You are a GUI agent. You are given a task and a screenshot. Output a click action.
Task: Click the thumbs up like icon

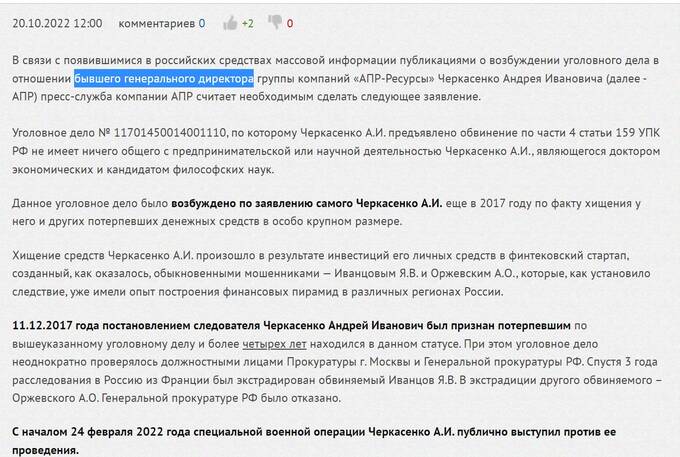click(x=231, y=22)
